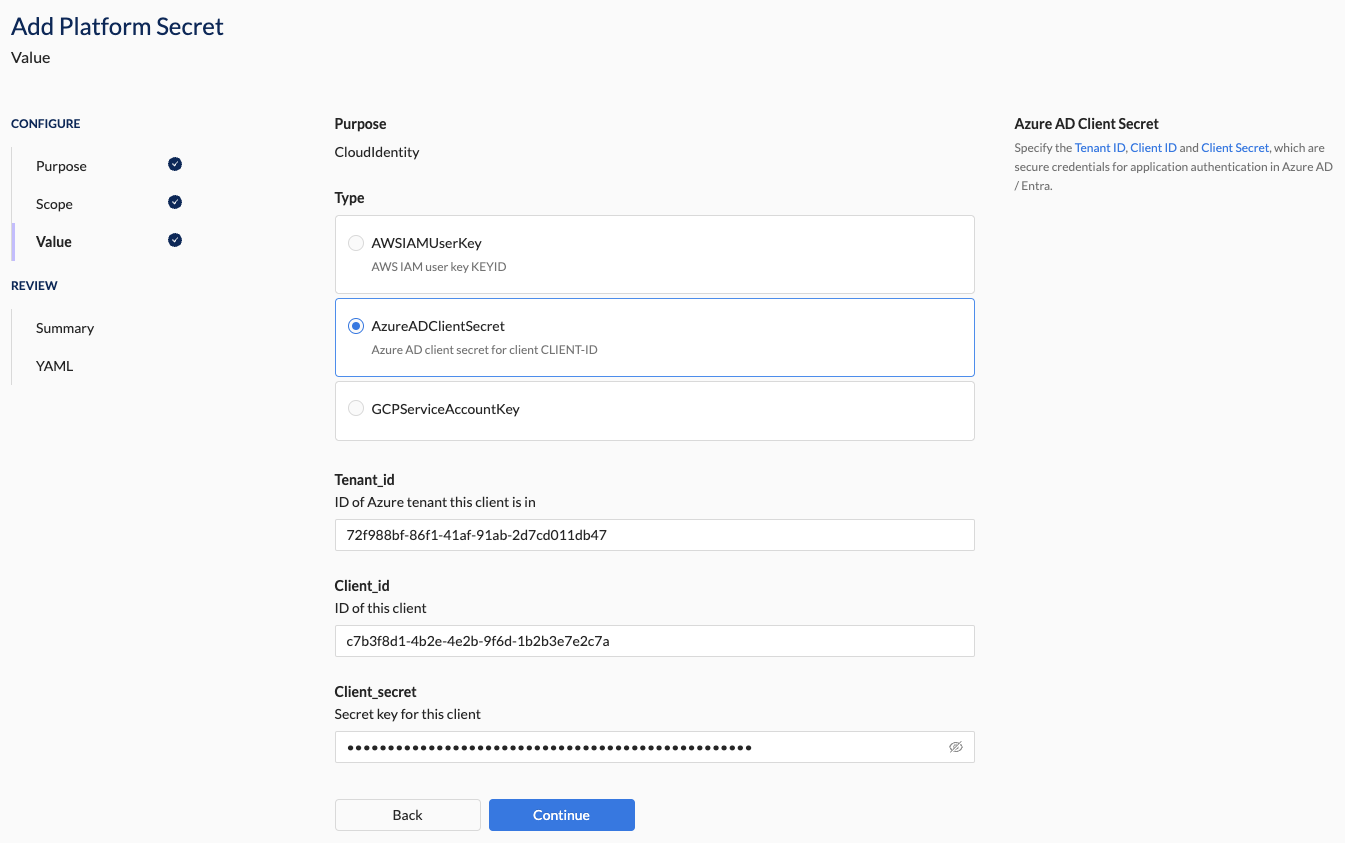The width and height of the screenshot is (1345, 843).
Task: Click the Value step checkmark icon
Action: [175, 240]
